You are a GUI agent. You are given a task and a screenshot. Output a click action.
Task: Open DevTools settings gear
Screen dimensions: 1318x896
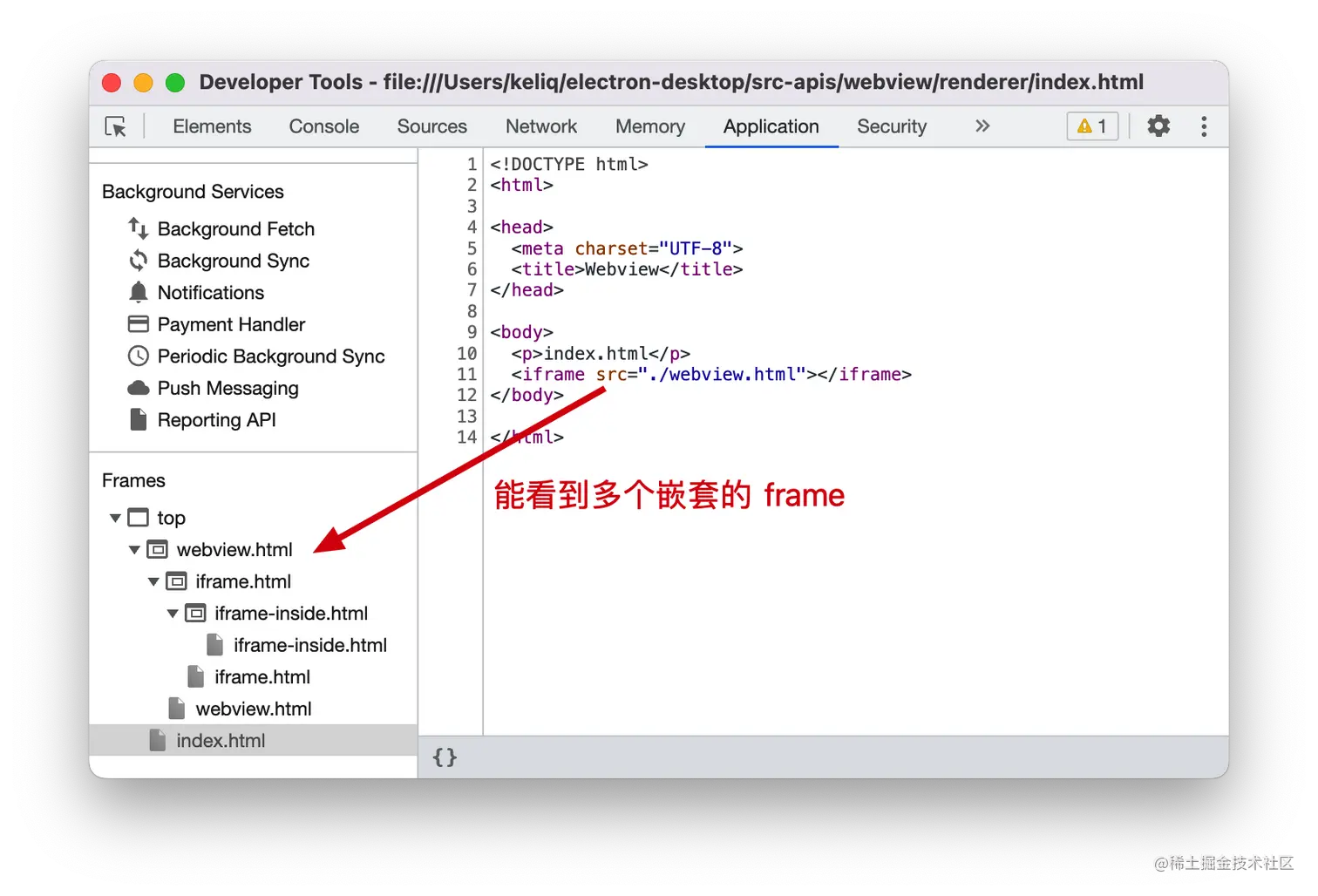click(x=1158, y=126)
